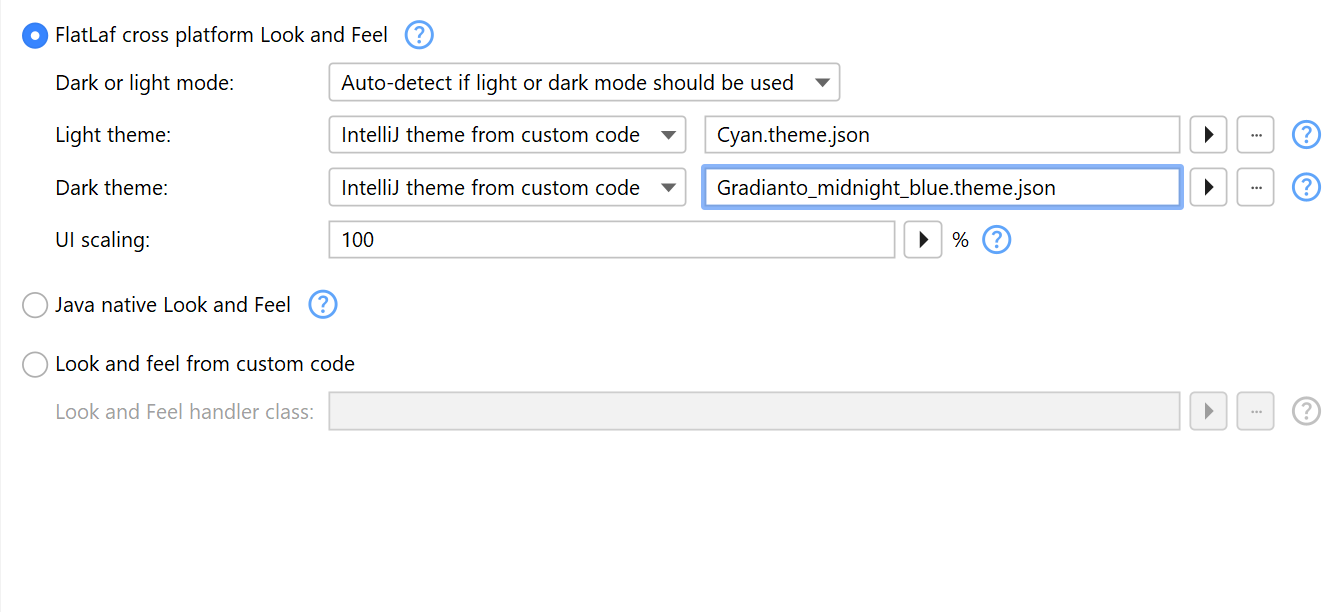Choose Look and feel from custom code
1337x612 pixels.
pyautogui.click(x=35, y=365)
